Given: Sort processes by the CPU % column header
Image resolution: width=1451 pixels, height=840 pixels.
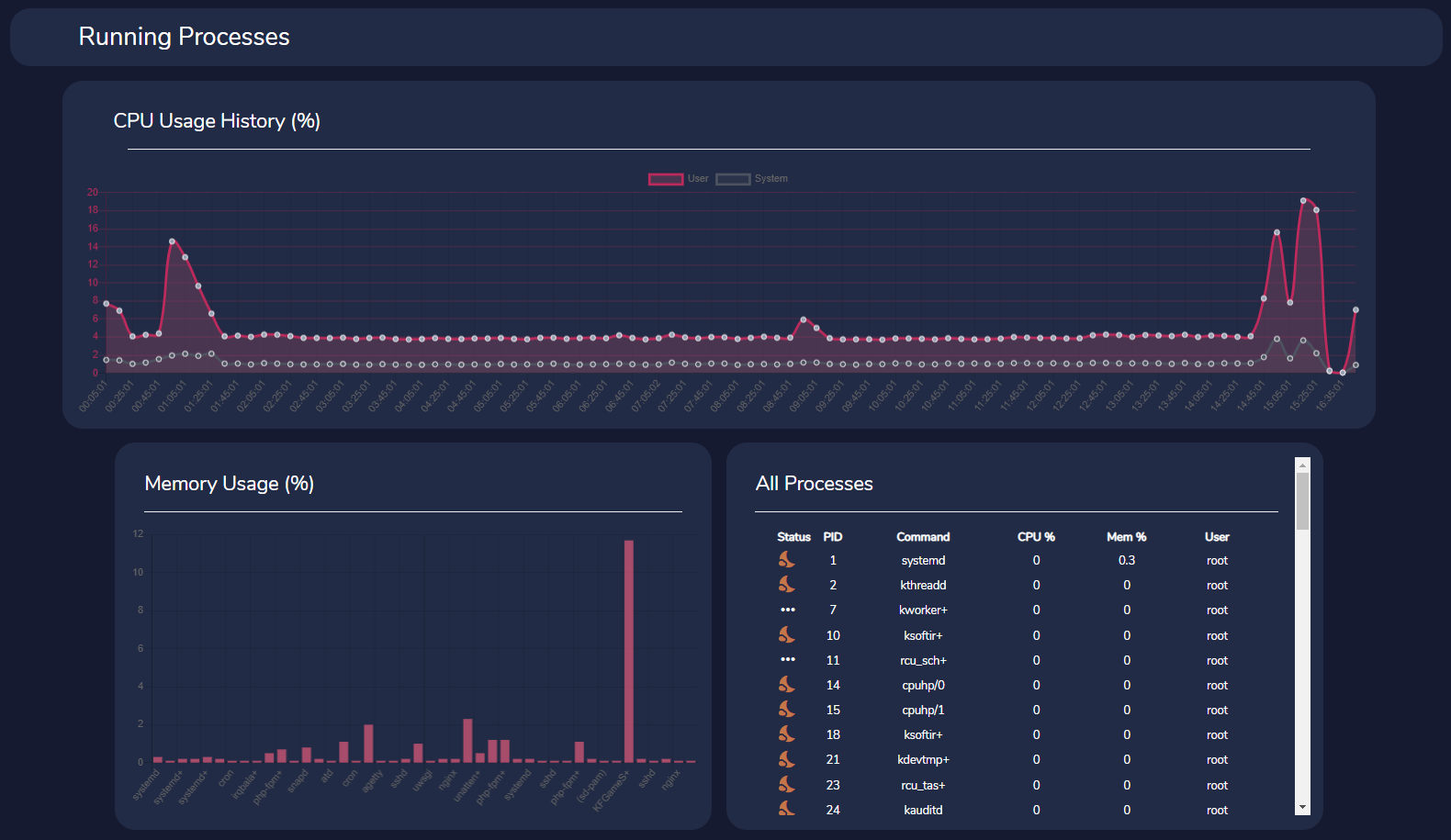Looking at the screenshot, I should point(1036,537).
